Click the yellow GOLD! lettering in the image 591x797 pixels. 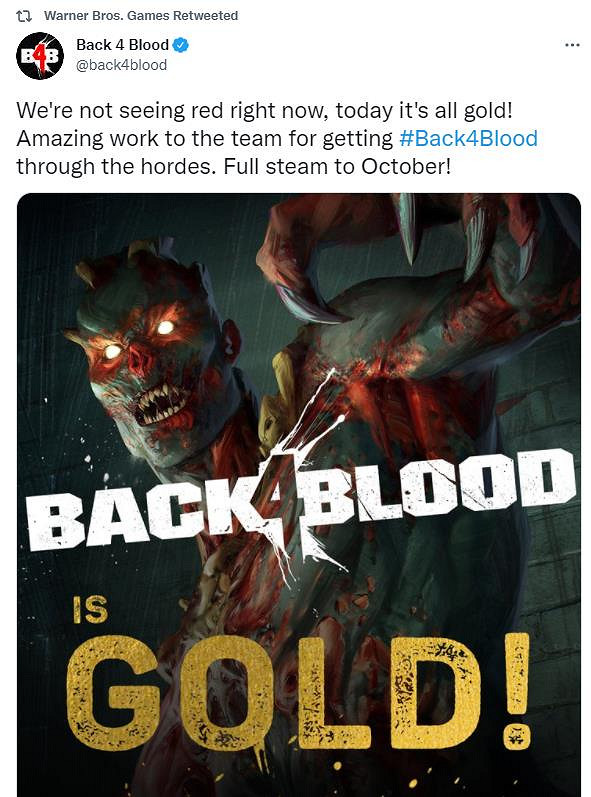[x=299, y=692]
